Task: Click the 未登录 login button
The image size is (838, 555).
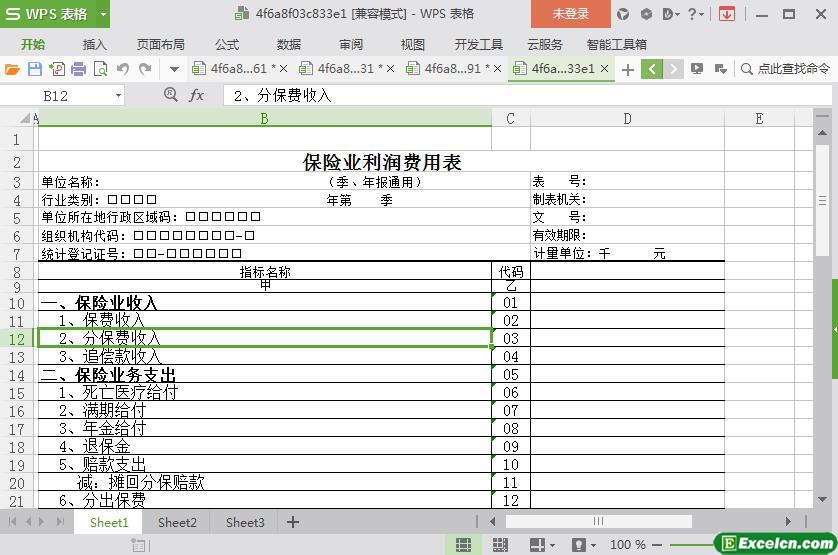Action: pos(571,14)
